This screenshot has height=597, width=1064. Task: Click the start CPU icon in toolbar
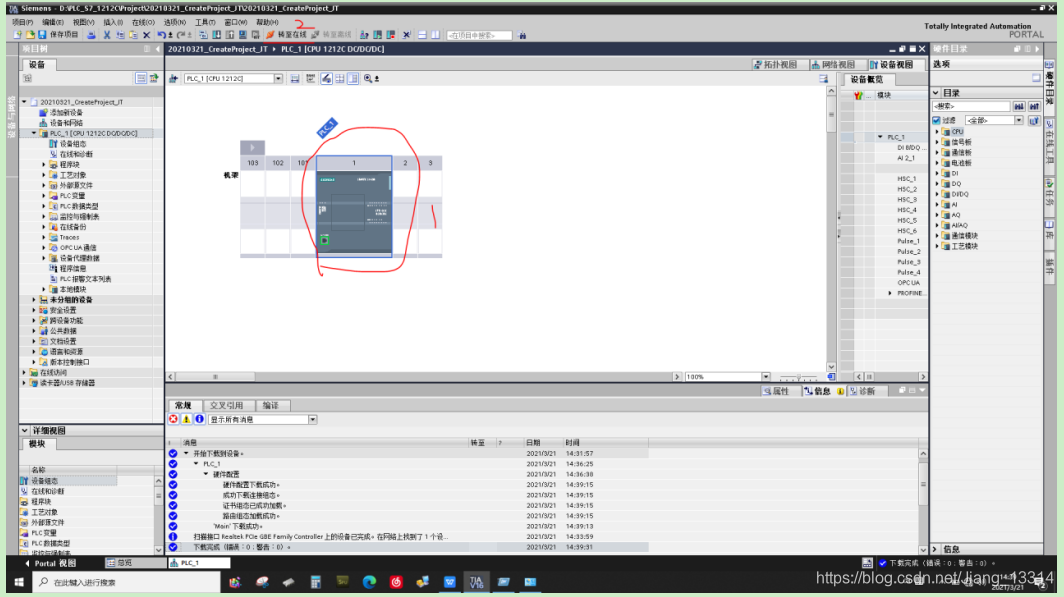378,35
